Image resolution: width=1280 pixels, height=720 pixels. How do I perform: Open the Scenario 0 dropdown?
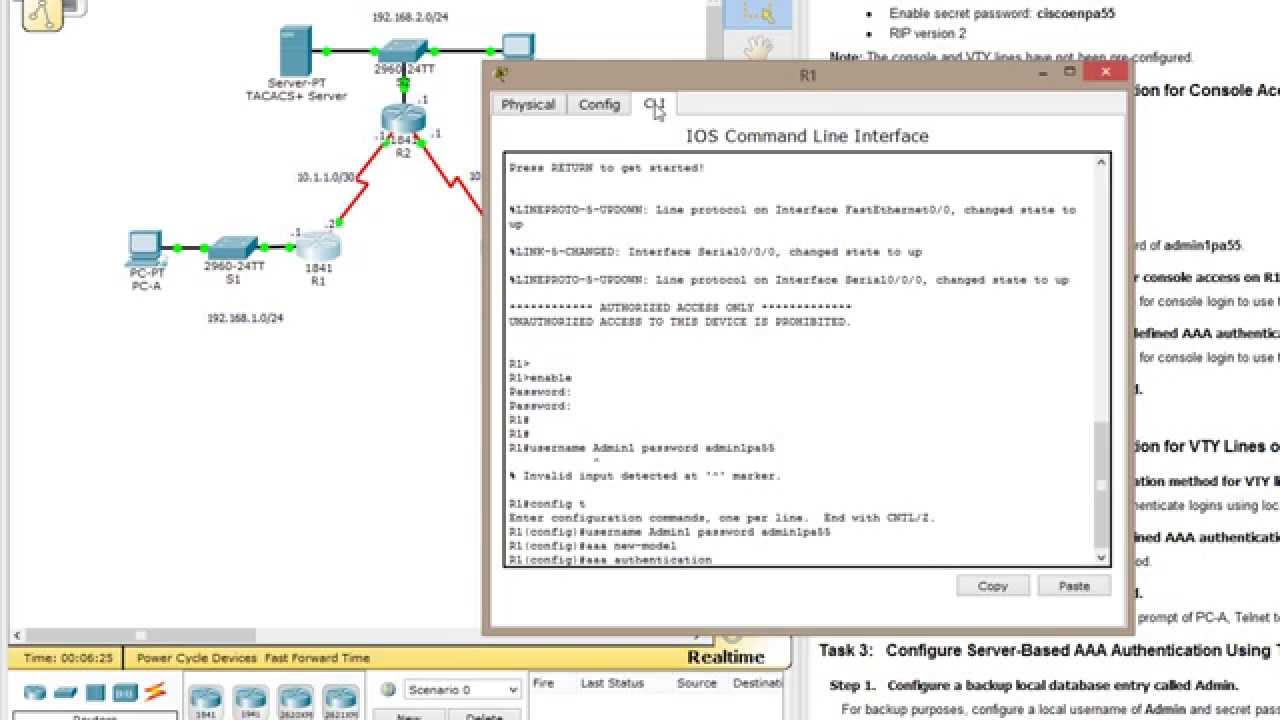(x=462, y=690)
